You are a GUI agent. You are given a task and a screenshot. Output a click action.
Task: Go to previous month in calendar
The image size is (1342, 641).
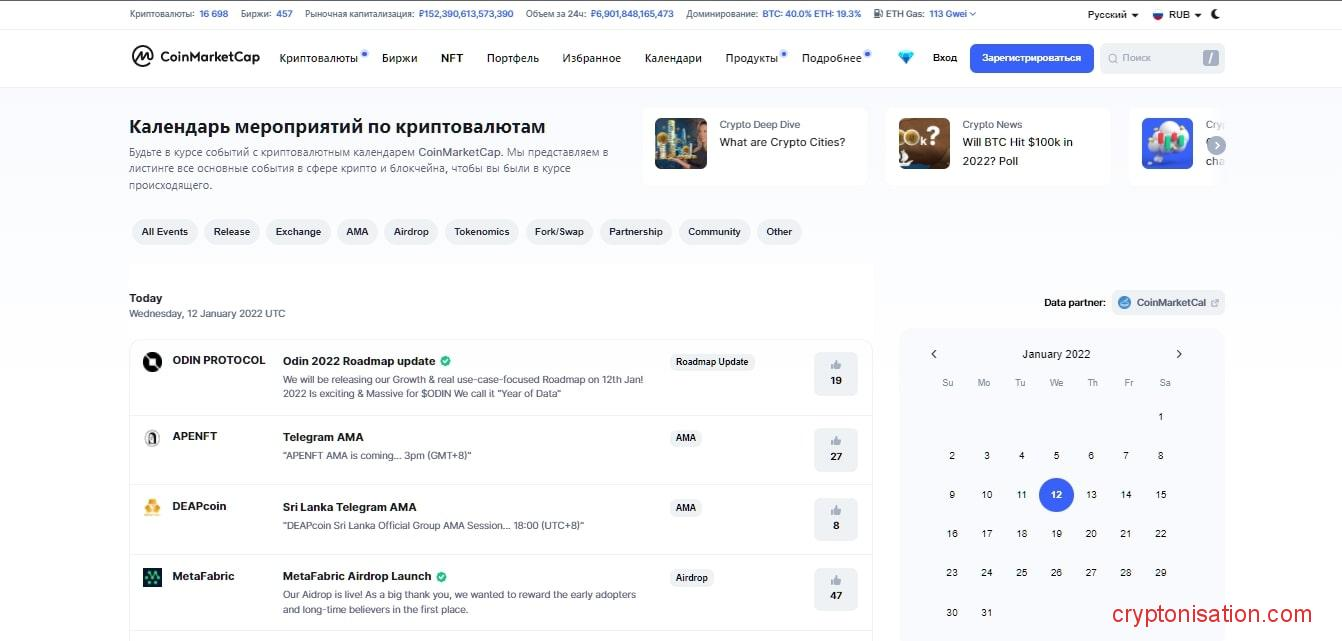coord(934,354)
